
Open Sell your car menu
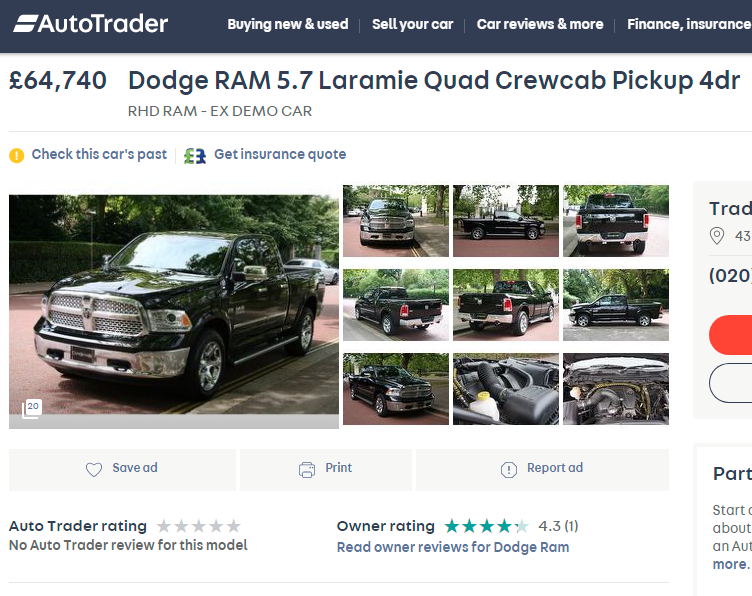[412, 24]
